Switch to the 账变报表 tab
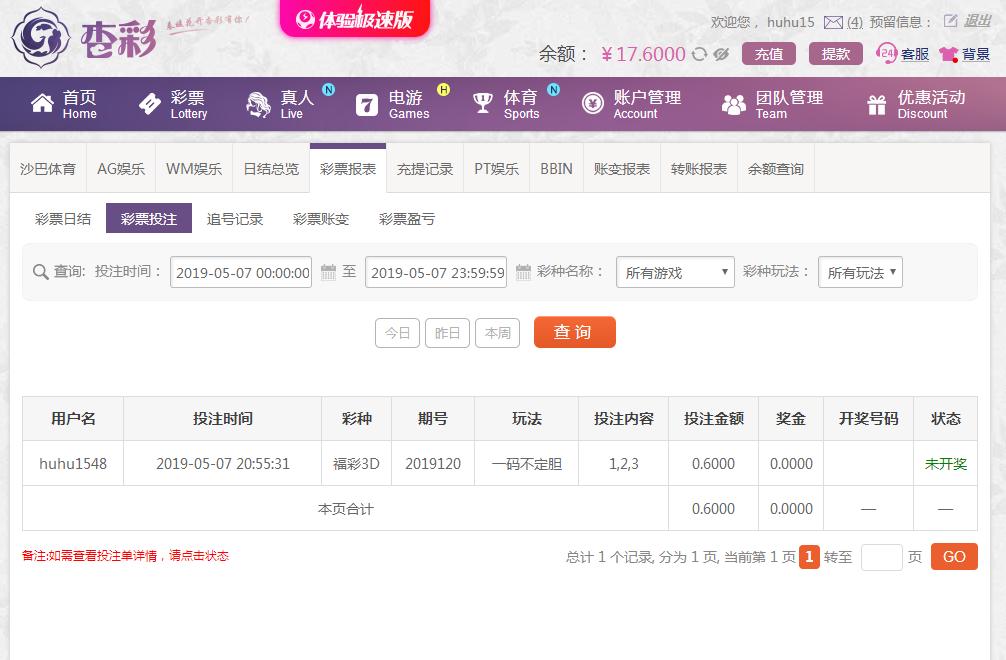Image resolution: width=1006 pixels, height=660 pixels. [x=622, y=169]
